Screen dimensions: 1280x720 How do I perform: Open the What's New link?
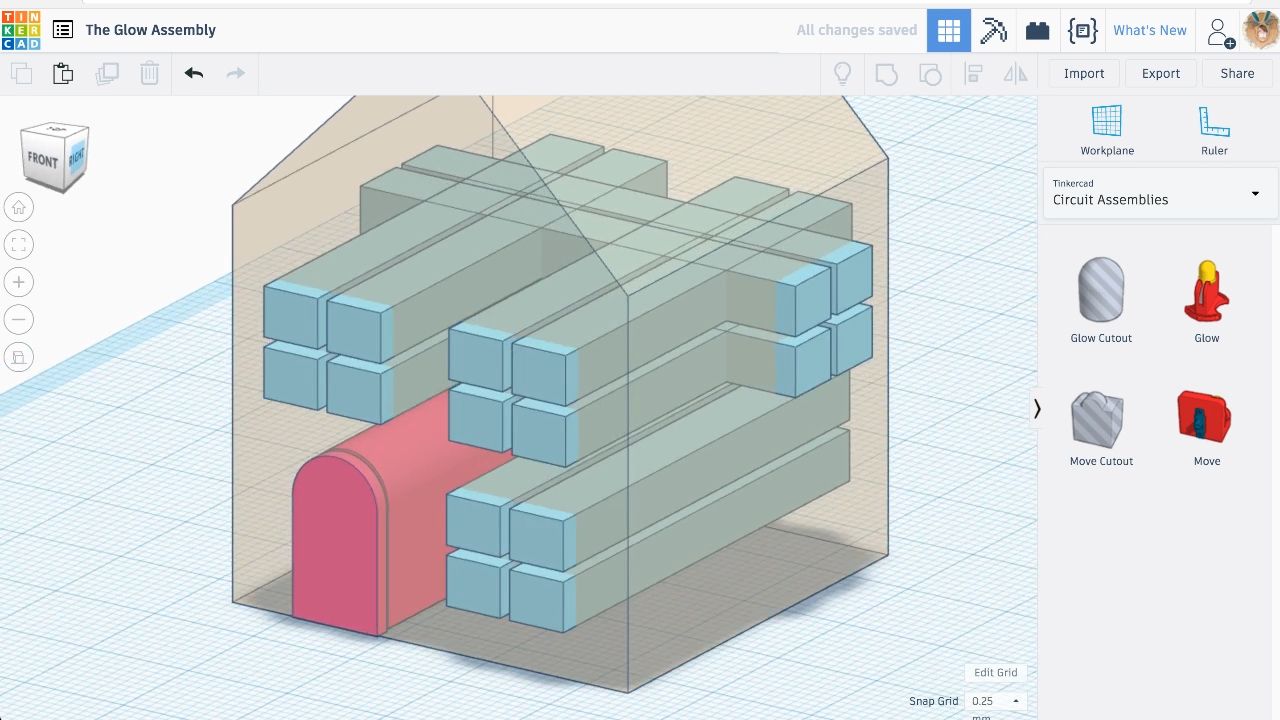1150,30
